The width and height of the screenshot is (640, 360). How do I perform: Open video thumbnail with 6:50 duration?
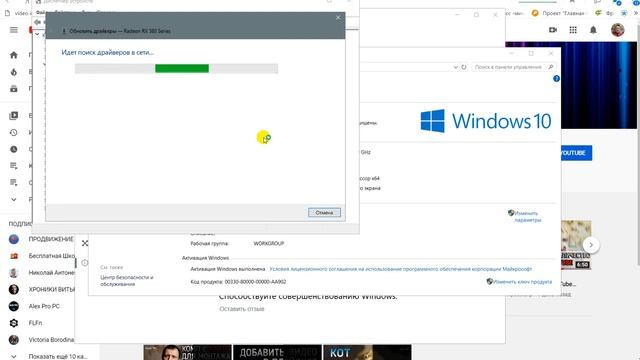coord(576,245)
